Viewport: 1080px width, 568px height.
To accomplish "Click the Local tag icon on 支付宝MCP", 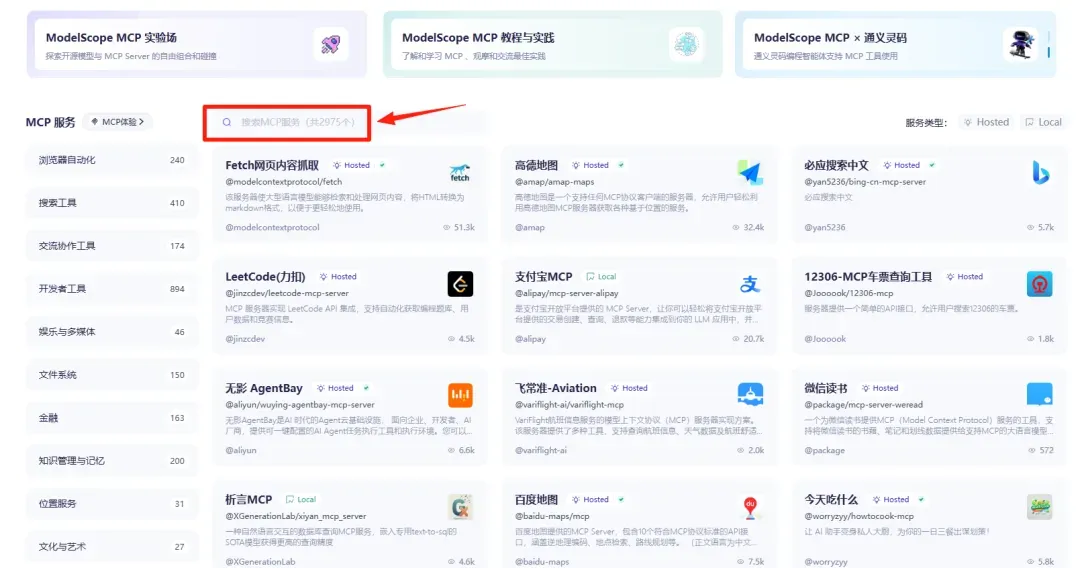I will pos(590,277).
